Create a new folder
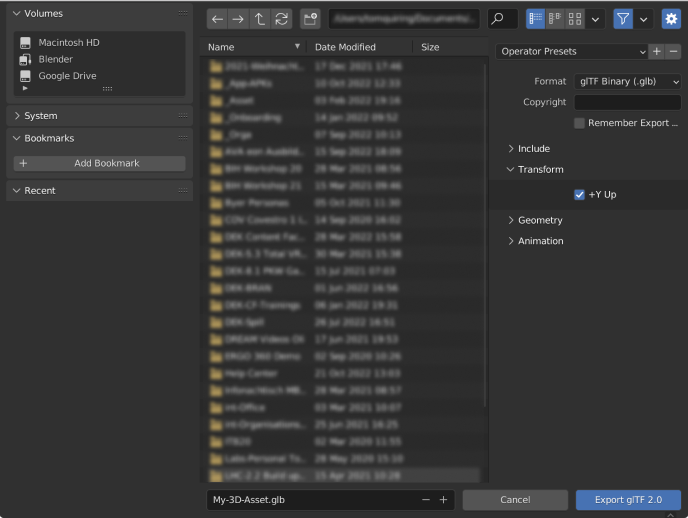 (x=310, y=19)
